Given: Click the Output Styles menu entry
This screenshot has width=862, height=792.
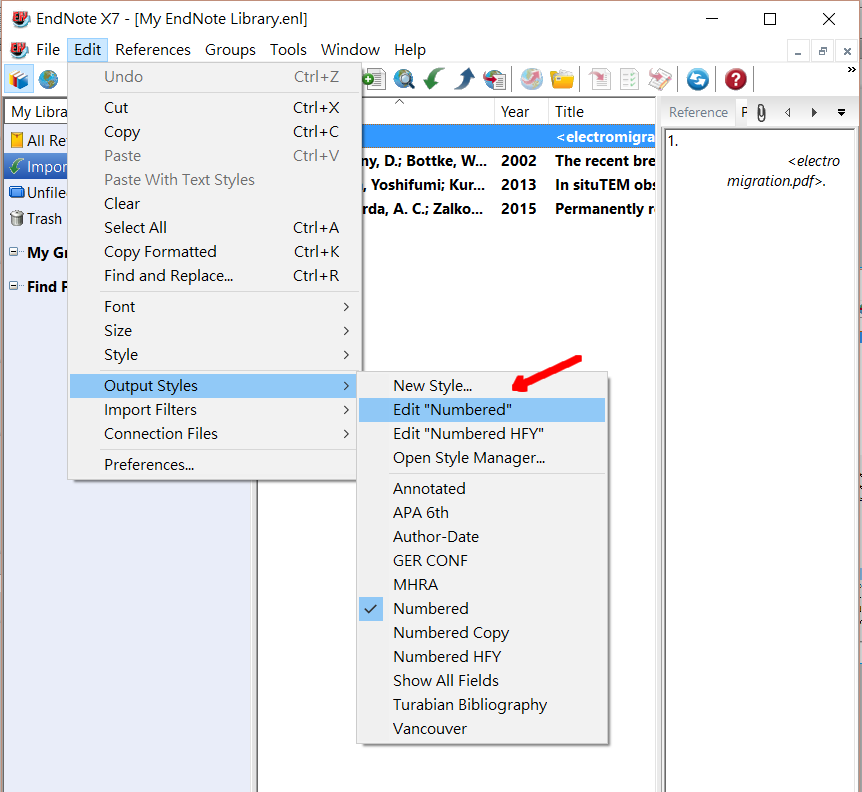Looking at the screenshot, I should (x=213, y=386).
